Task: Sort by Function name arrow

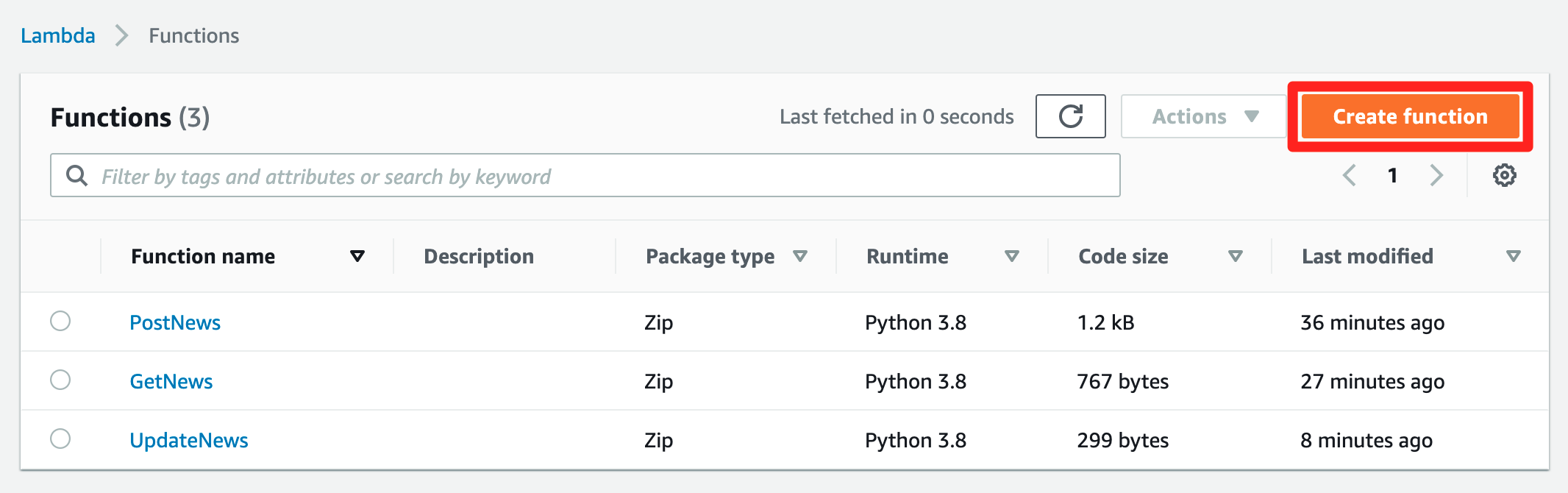Action: 357,256
